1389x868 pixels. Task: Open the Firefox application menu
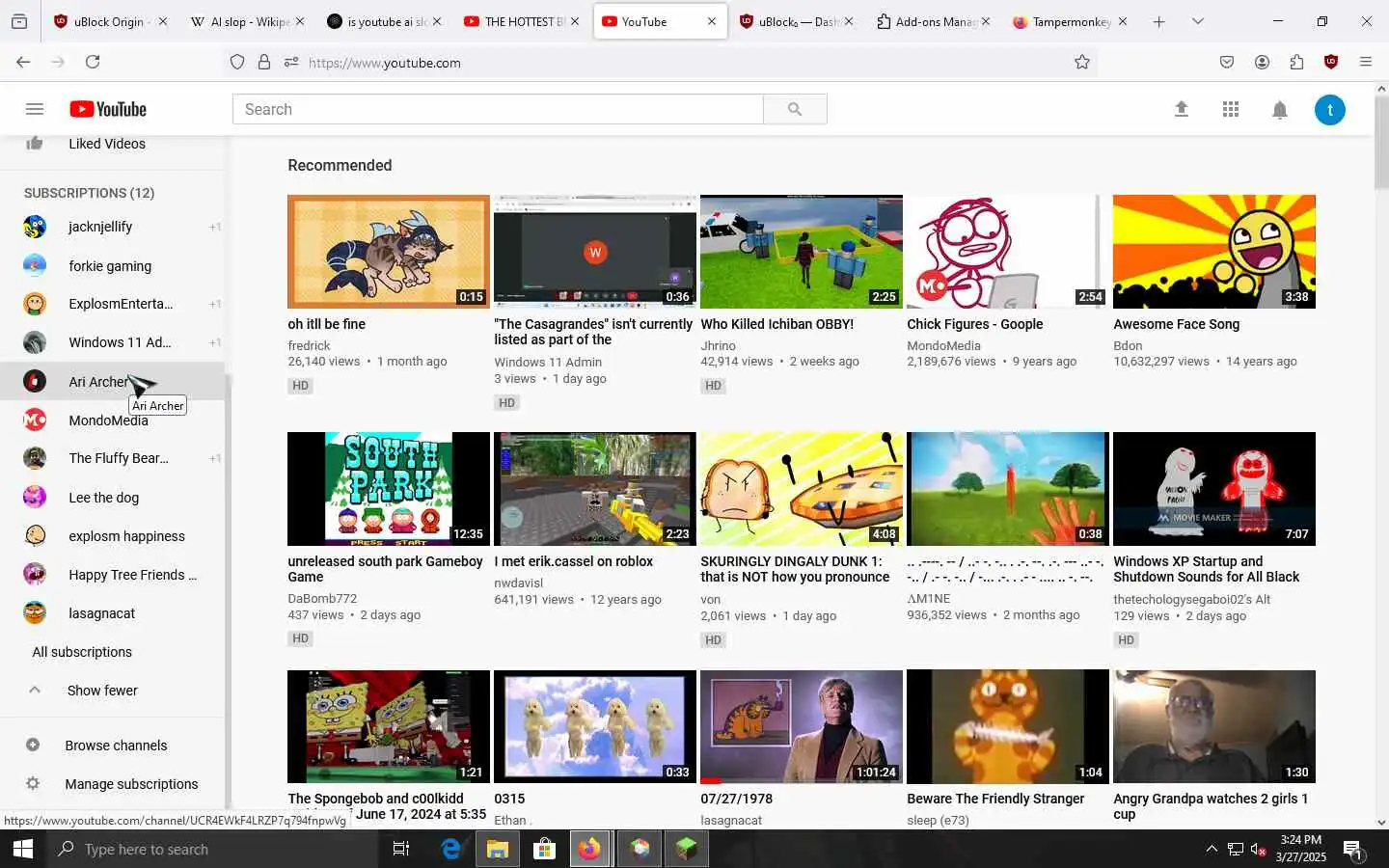pos(1366,62)
